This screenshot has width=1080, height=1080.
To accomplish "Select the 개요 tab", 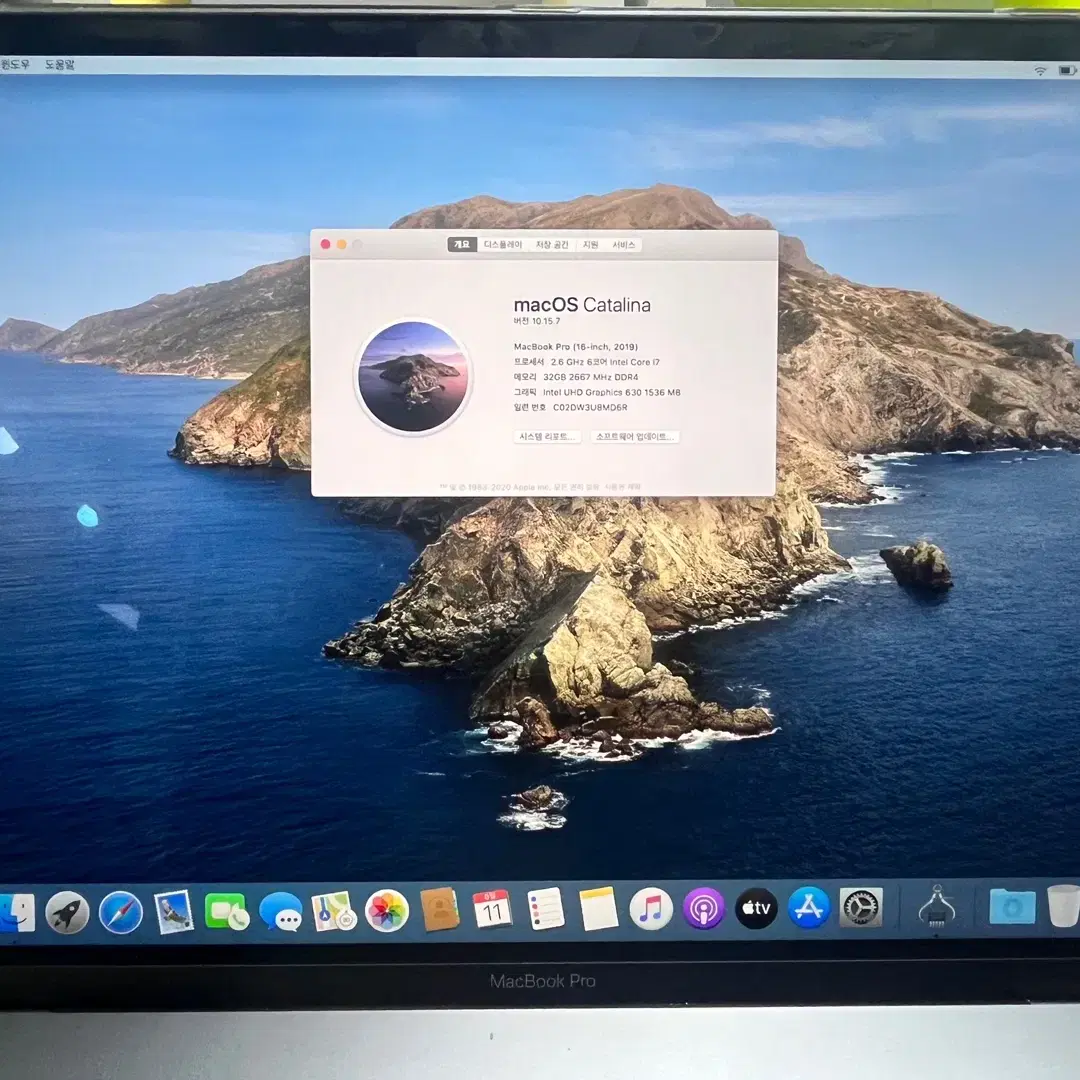I will (x=461, y=245).
